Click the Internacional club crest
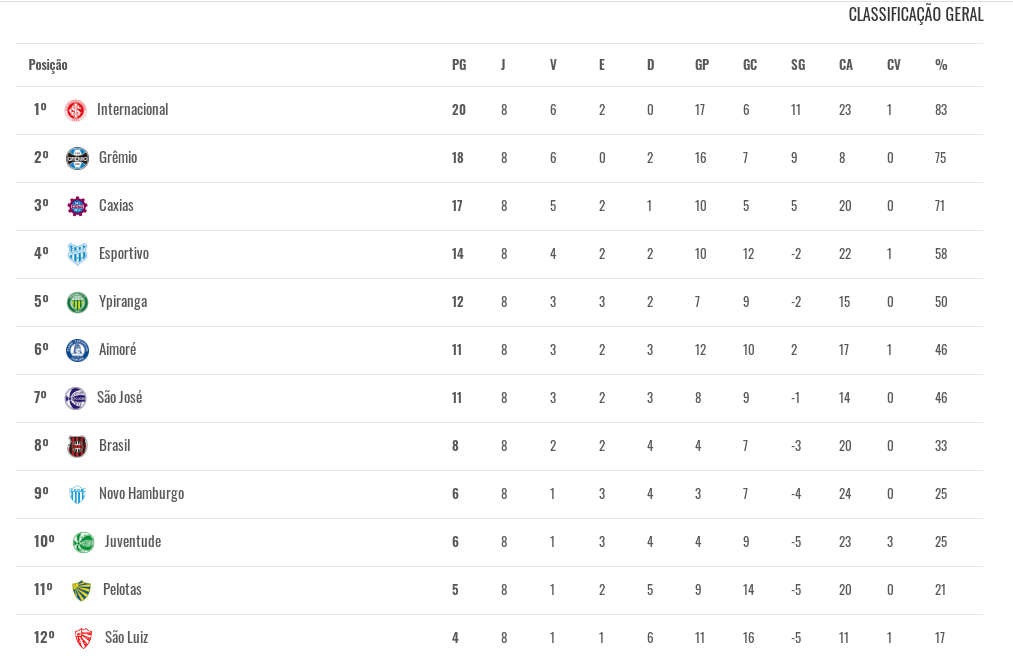 pyautogui.click(x=76, y=110)
